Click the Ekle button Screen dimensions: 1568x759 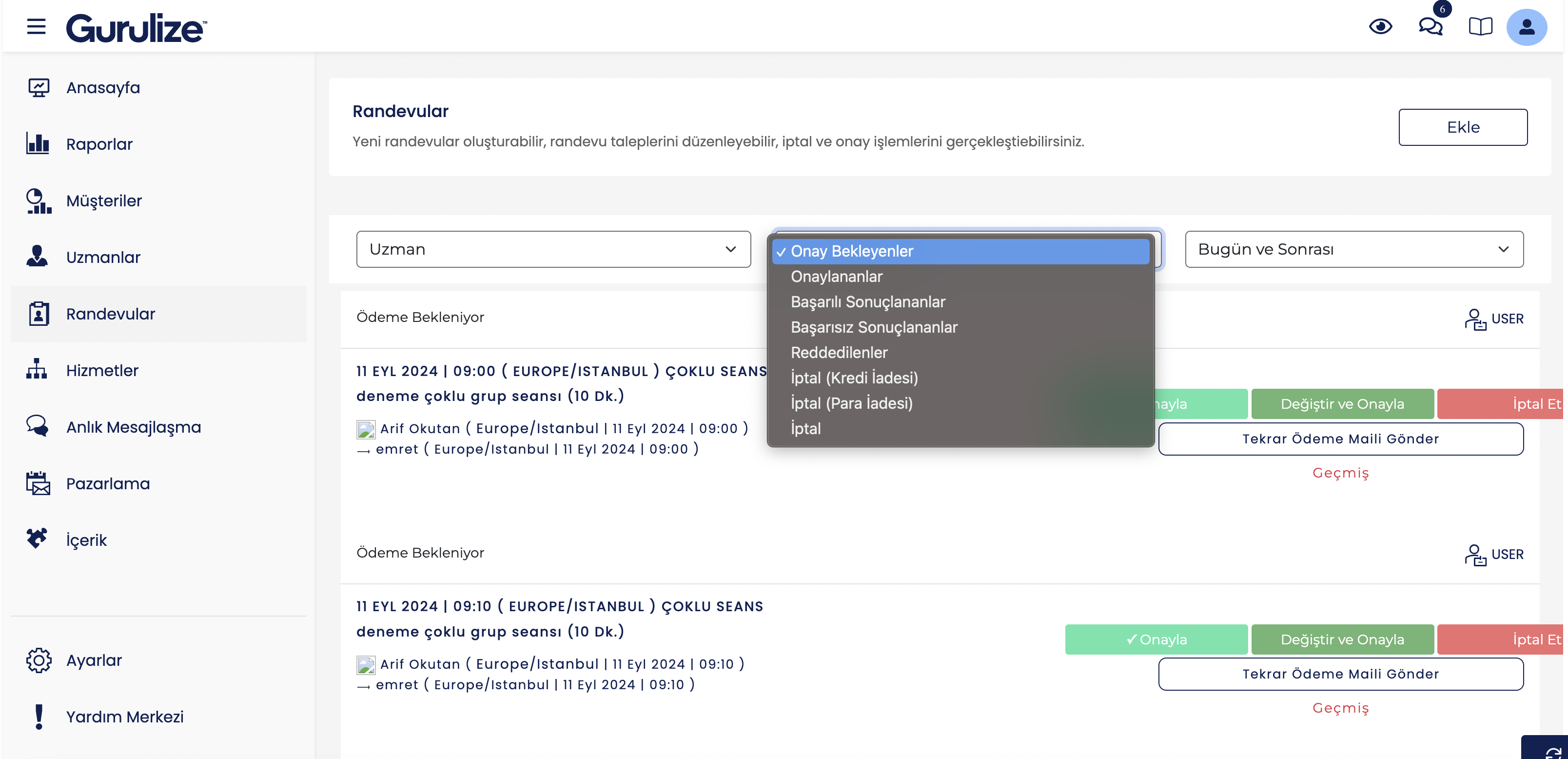click(x=1463, y=127)
